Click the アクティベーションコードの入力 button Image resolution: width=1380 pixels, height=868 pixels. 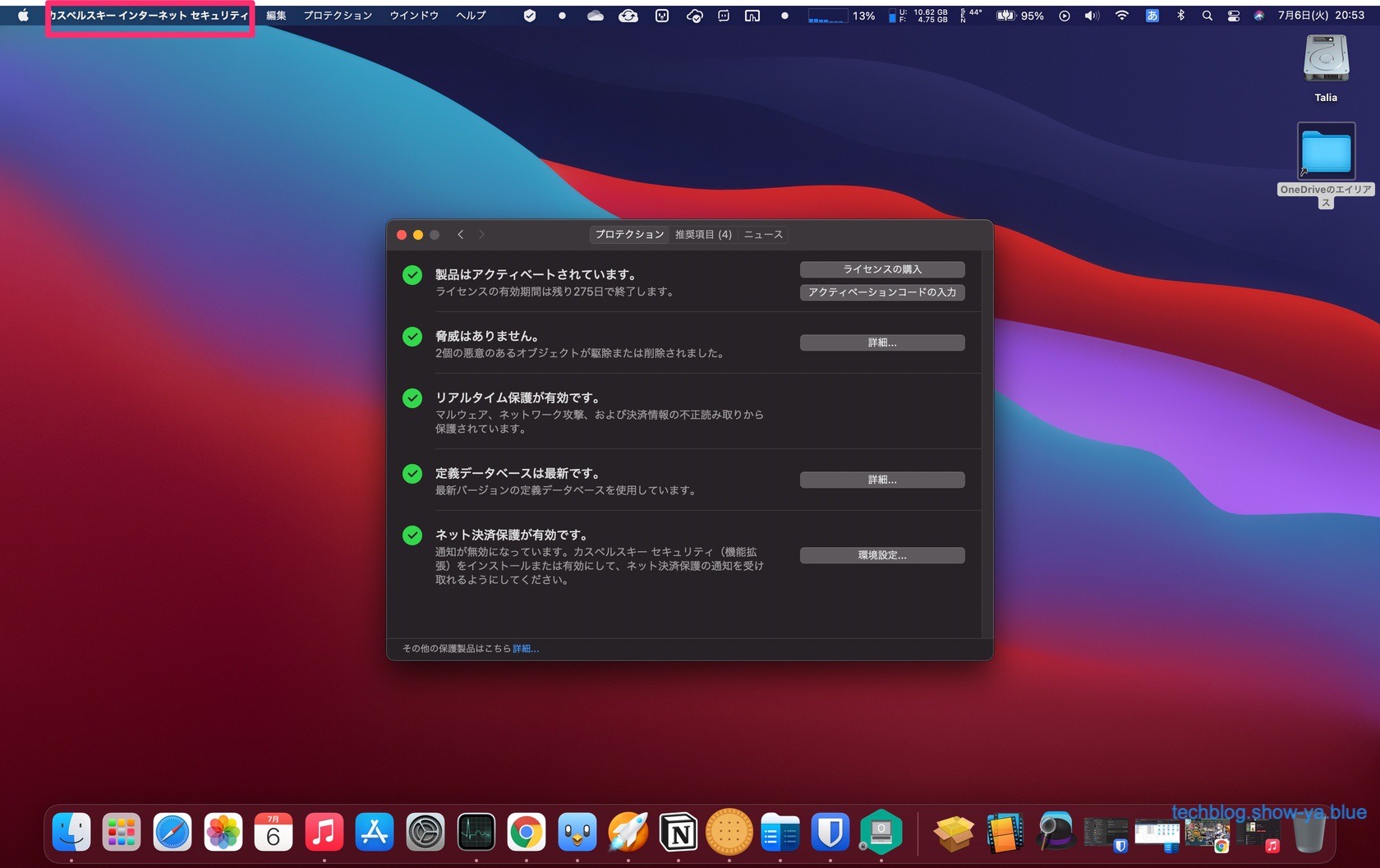pyautogui.click(x=882, y=292)
